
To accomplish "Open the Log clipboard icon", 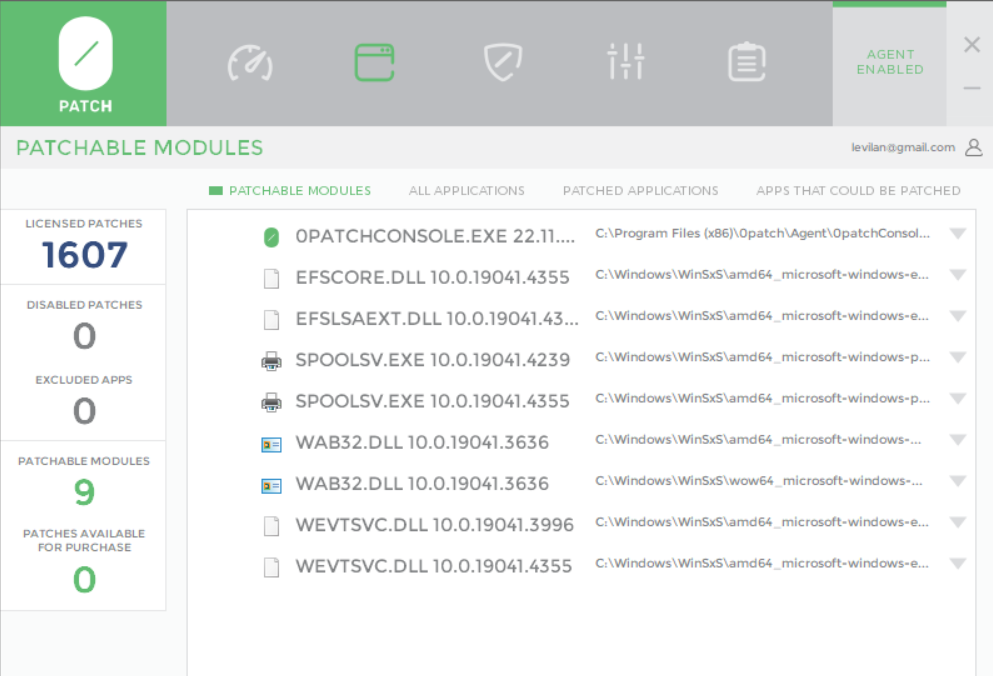I will pyautogui.click(x=745, y=62).
